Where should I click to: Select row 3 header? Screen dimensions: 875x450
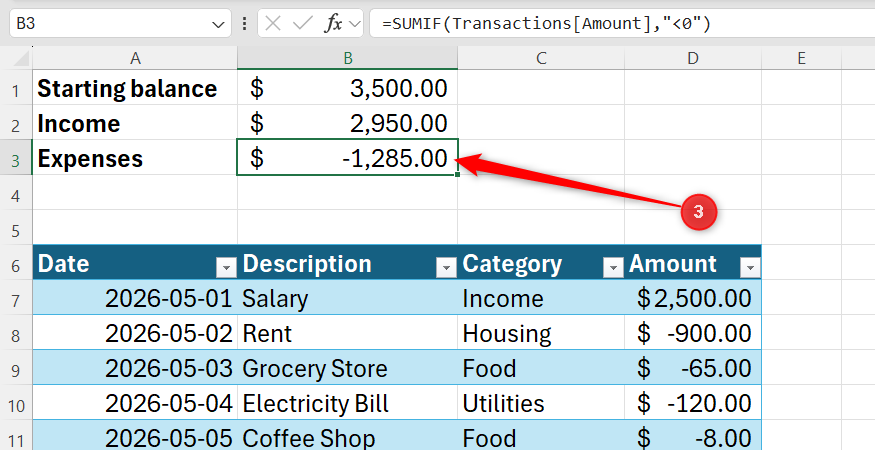16,159
